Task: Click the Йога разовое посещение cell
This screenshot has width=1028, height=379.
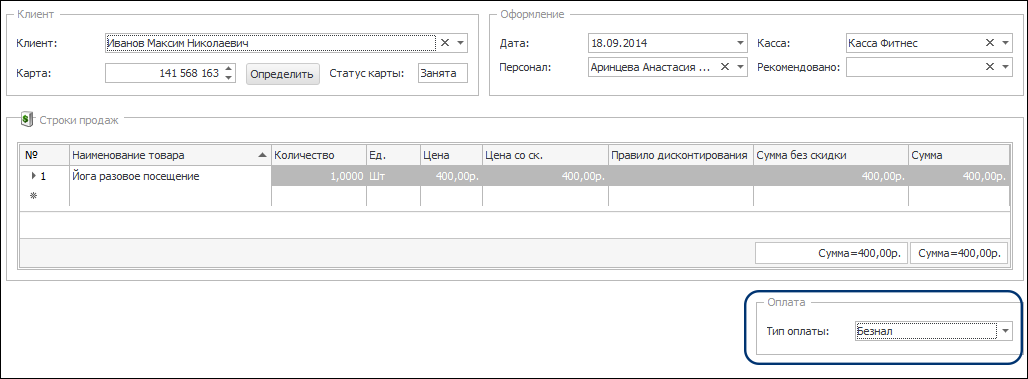Action: click(170, 176)
